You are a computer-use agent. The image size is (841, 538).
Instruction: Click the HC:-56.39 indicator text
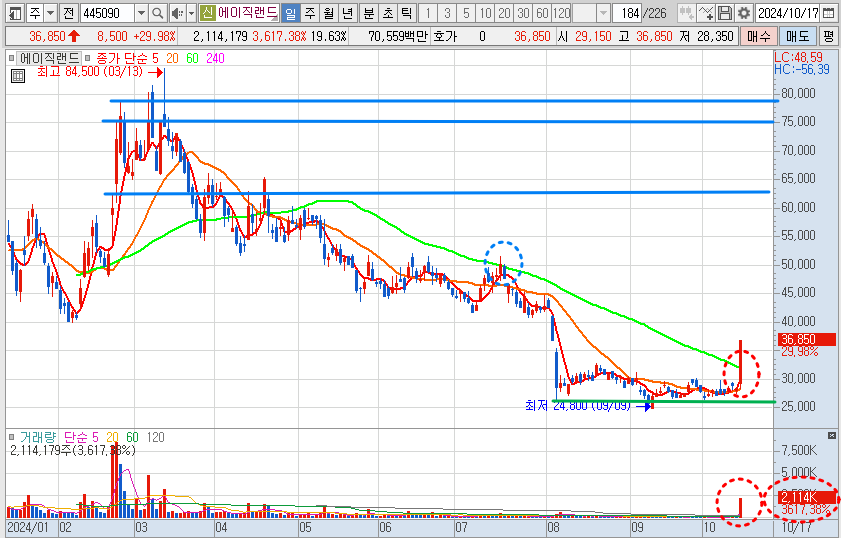(x=801, y=70)
